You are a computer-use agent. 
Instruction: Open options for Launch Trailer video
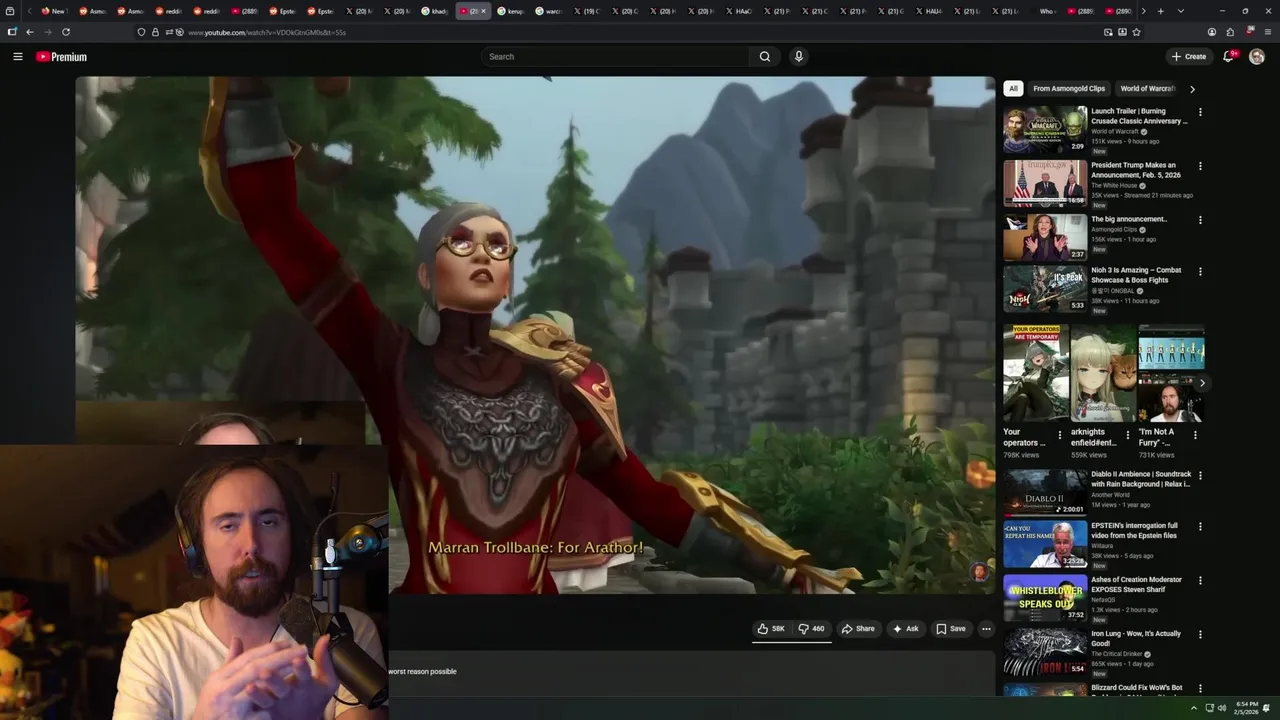1200,112
